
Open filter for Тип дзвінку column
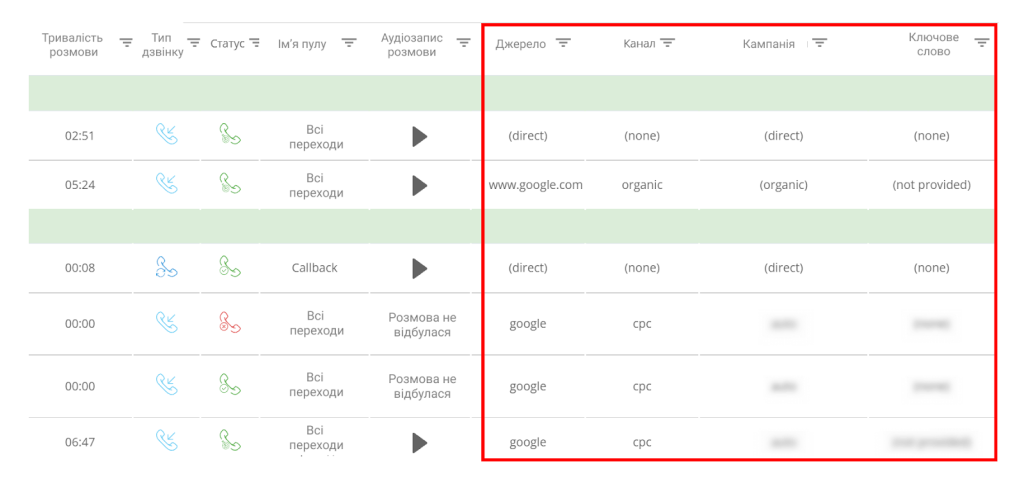pyautogui.click(x=194, y=43)
